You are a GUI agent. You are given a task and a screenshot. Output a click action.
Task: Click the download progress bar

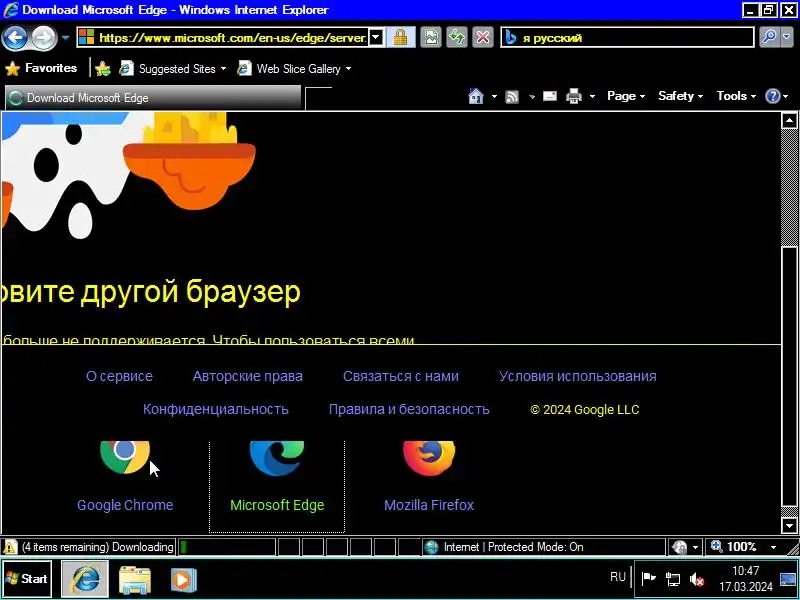click(227, 547)
